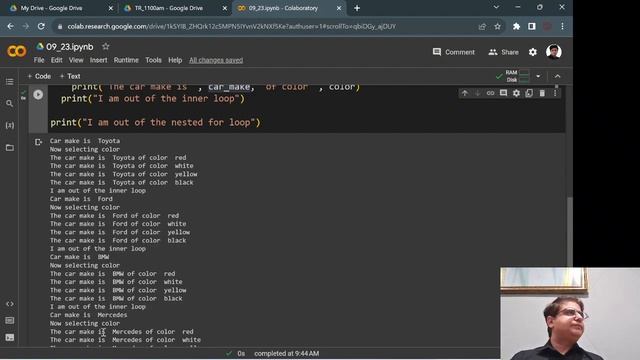
Task: Move cell up with arrow icon
Action: (464, 93)
